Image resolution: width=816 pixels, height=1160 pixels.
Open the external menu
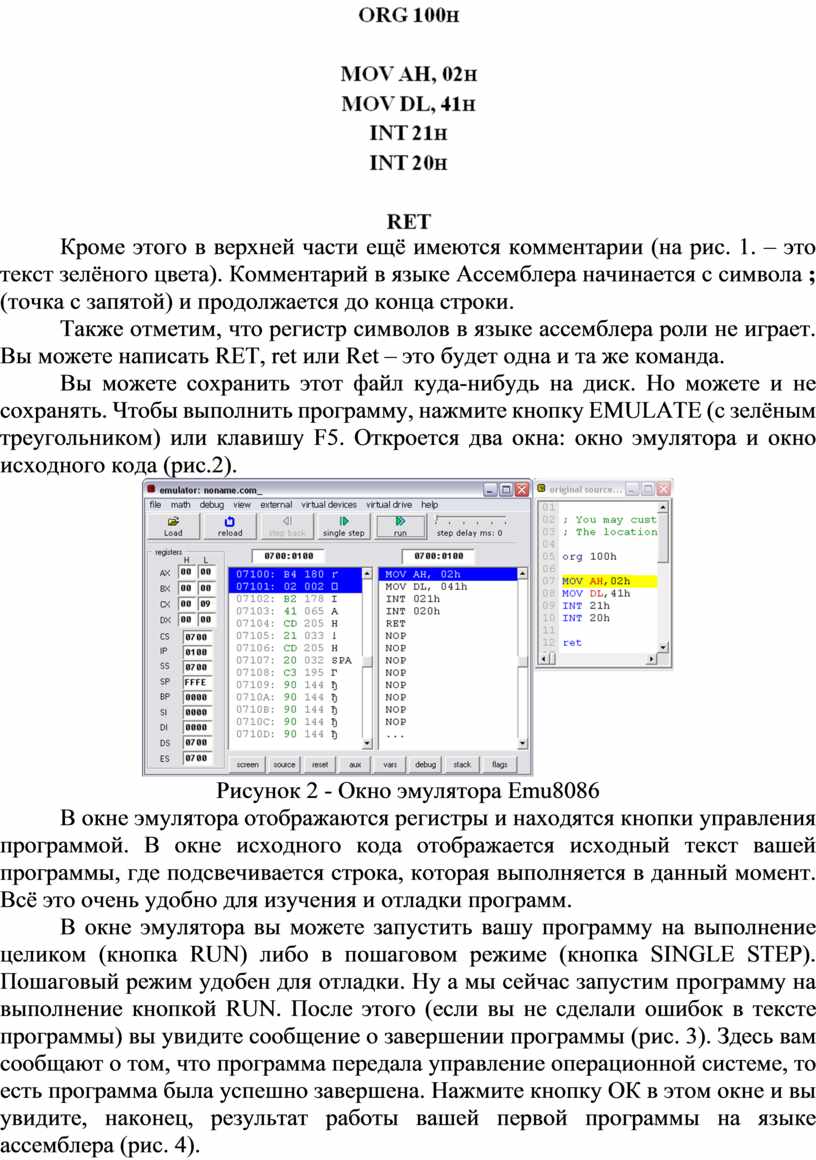pyautogui.click(x=276, y=505)
